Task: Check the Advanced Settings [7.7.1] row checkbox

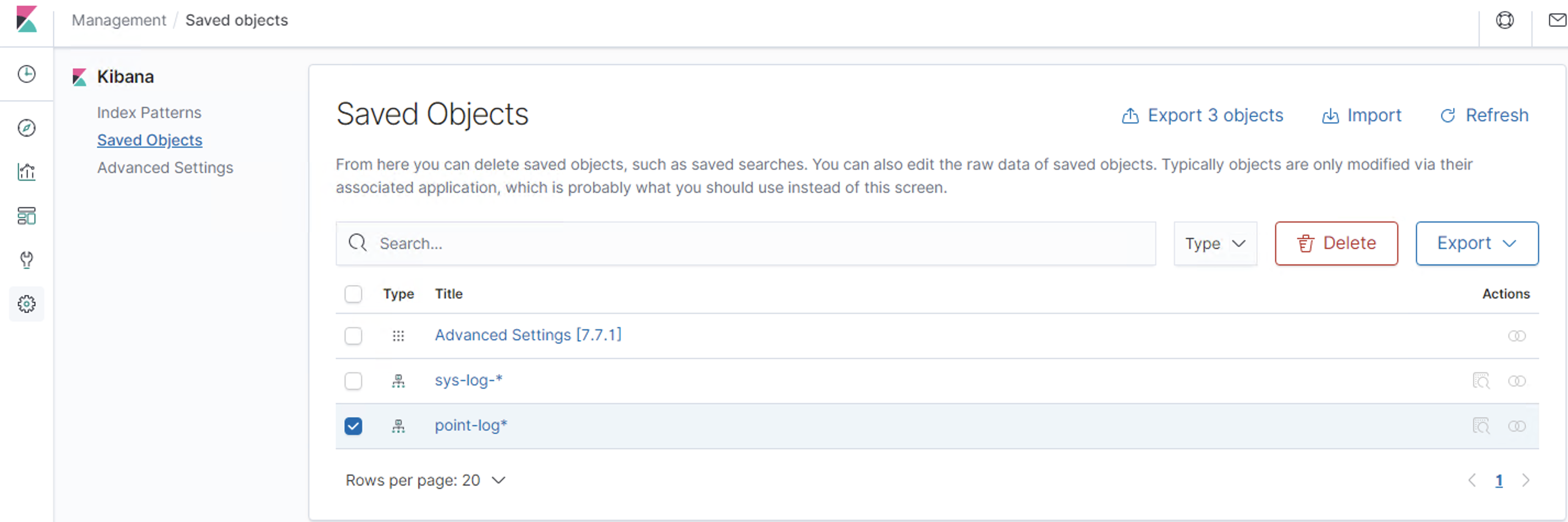Action: pyautogui.click(x=353, y=336)
